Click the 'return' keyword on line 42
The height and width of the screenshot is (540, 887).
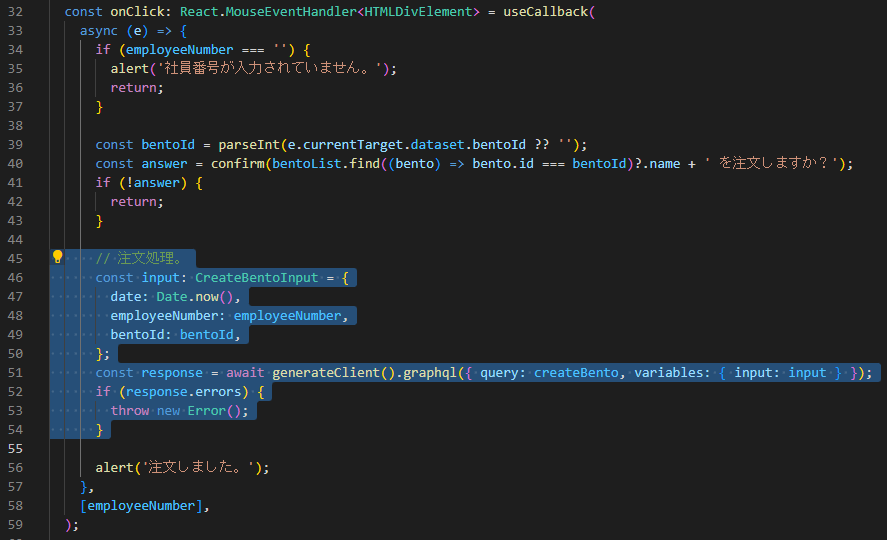[x=133, y=202]
